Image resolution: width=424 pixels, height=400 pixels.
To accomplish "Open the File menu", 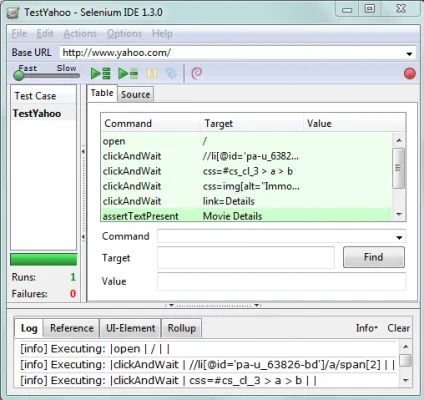I will pyautogui.click(x=19, y=33).
